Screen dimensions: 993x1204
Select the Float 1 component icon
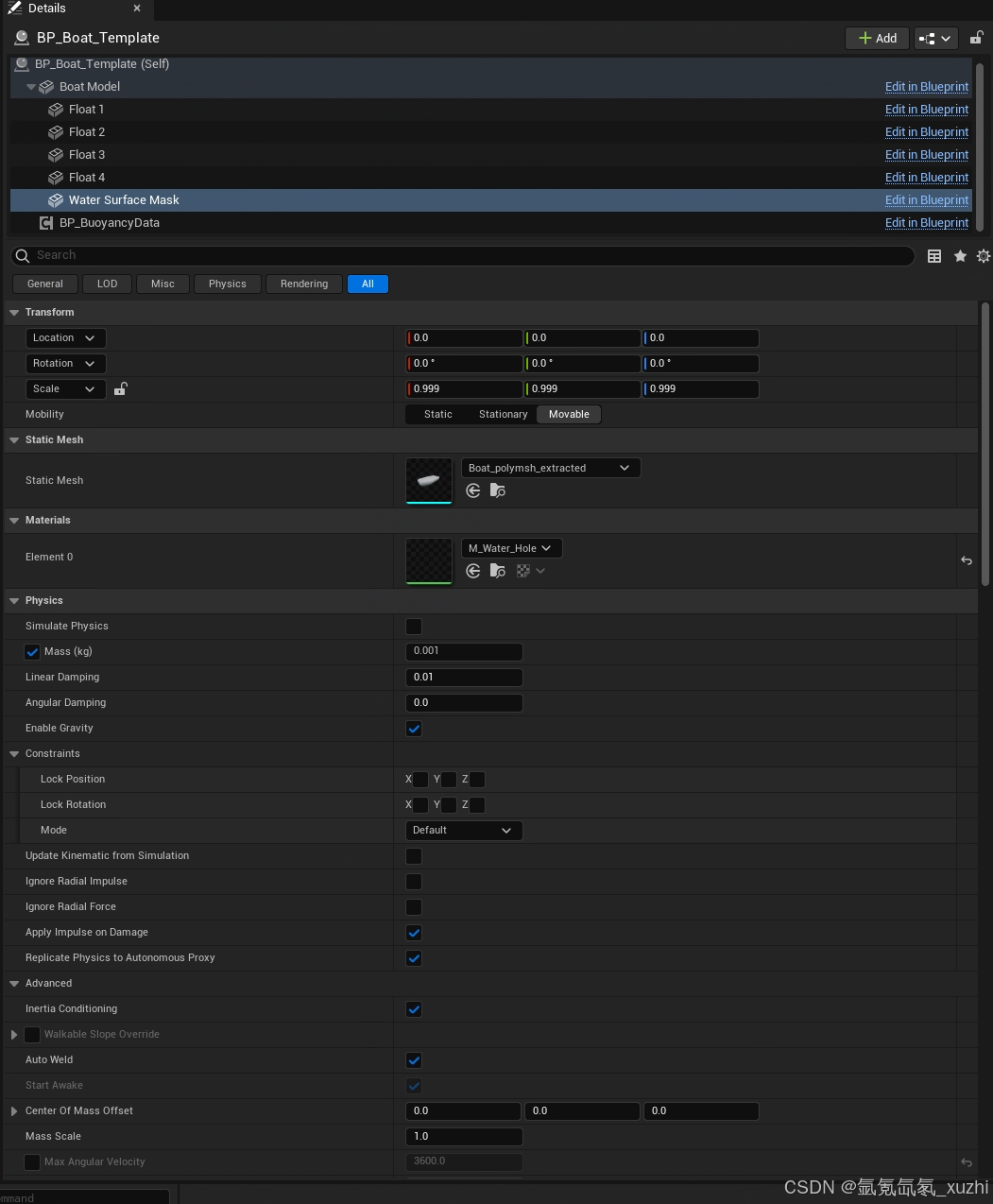point(56,110)
